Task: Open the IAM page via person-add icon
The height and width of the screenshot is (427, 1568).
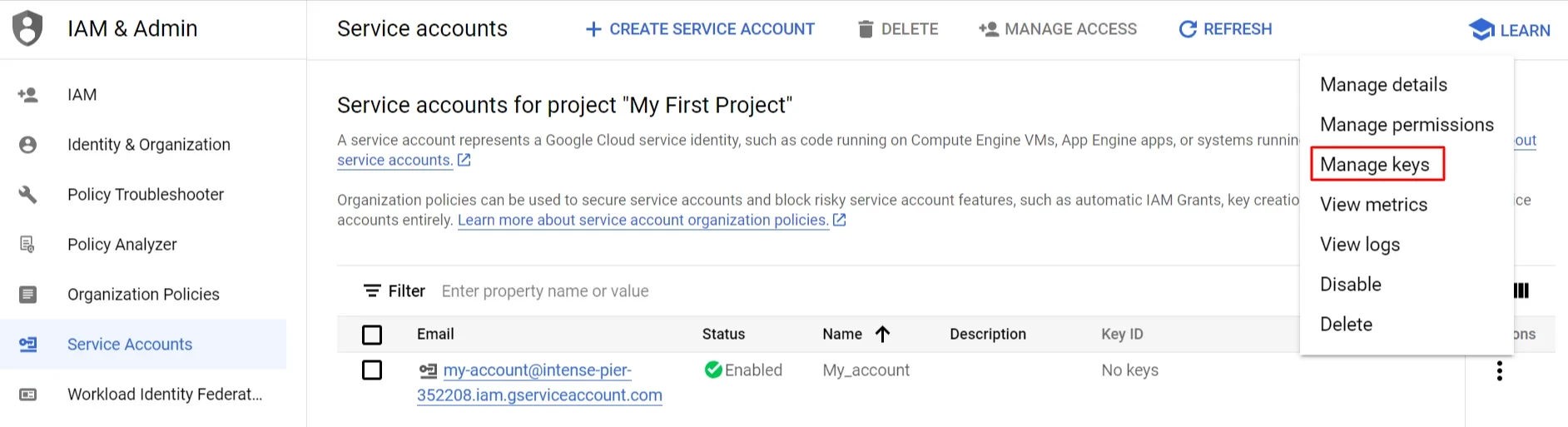Action: point(27,95)
